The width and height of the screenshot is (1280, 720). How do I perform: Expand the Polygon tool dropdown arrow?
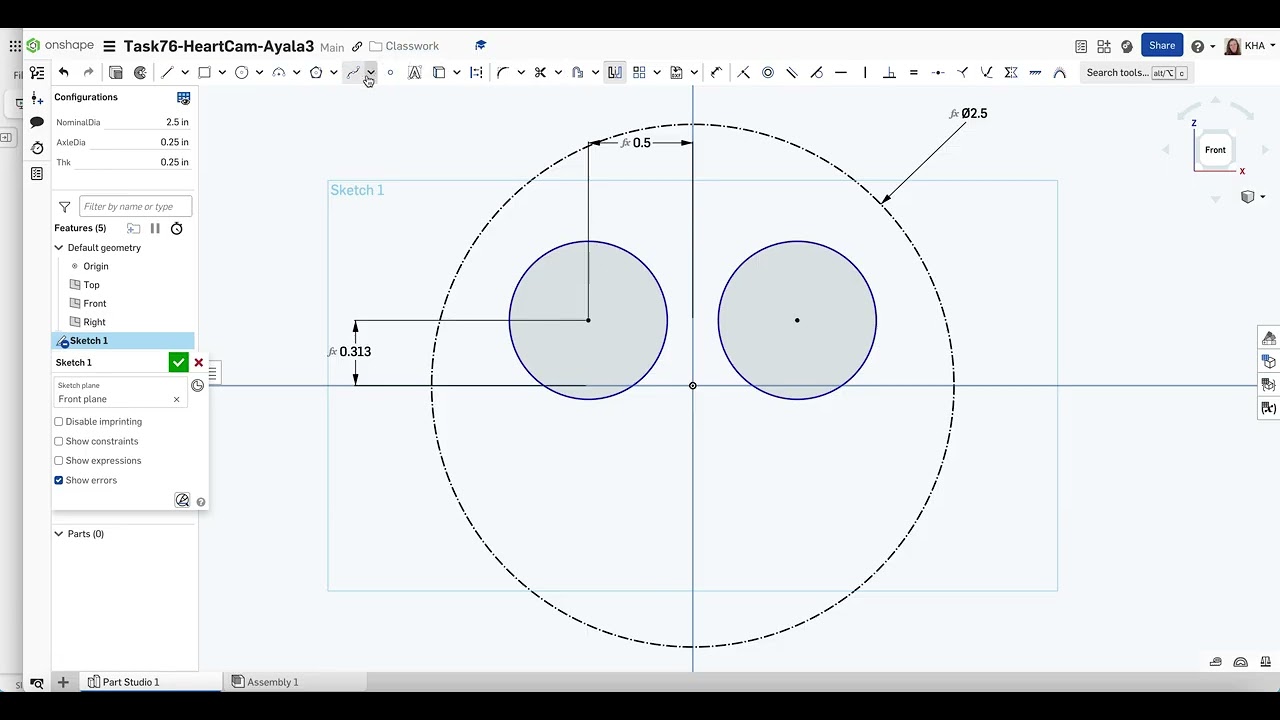333,72
